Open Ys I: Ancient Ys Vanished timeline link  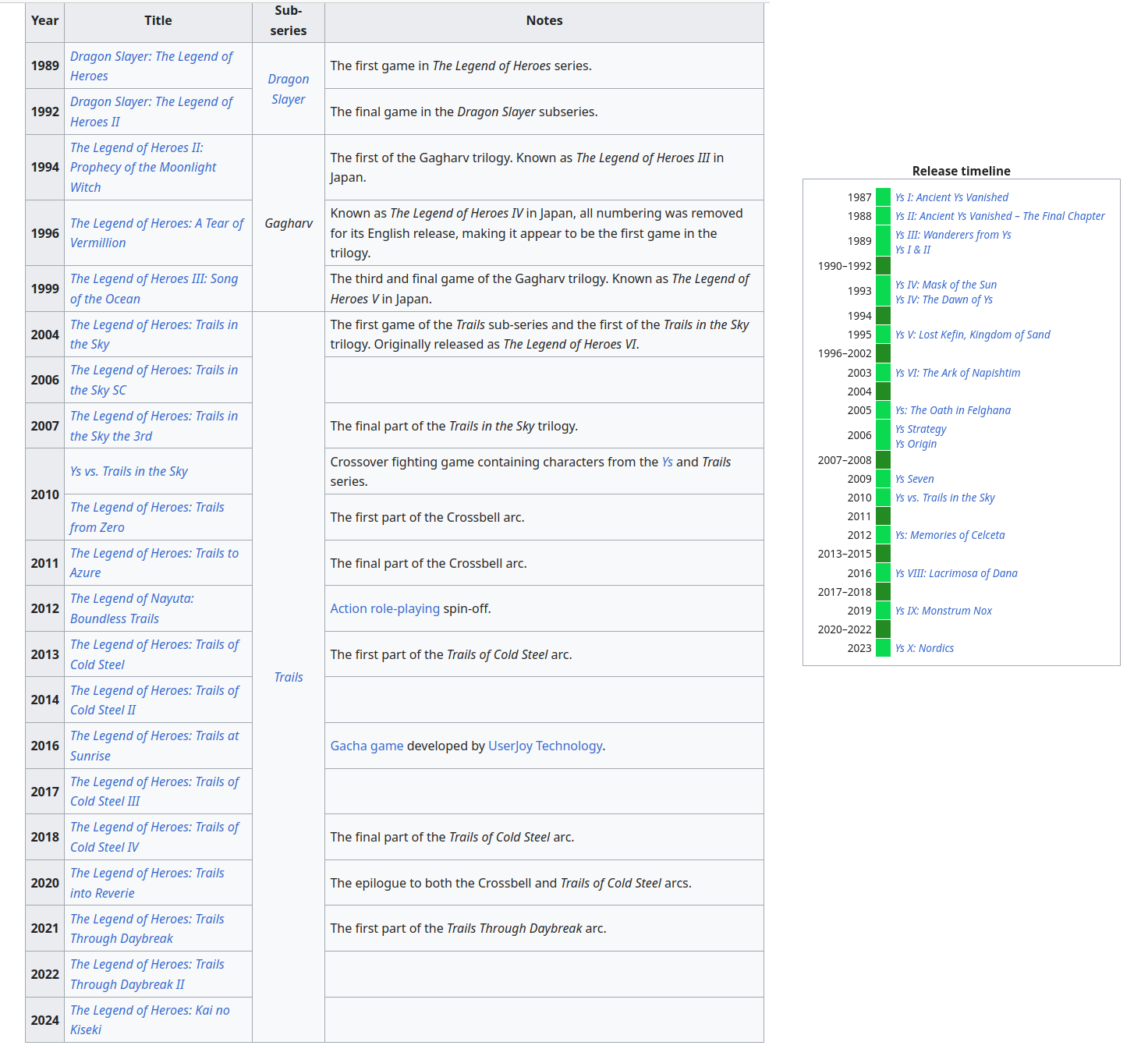pos(951,197)
